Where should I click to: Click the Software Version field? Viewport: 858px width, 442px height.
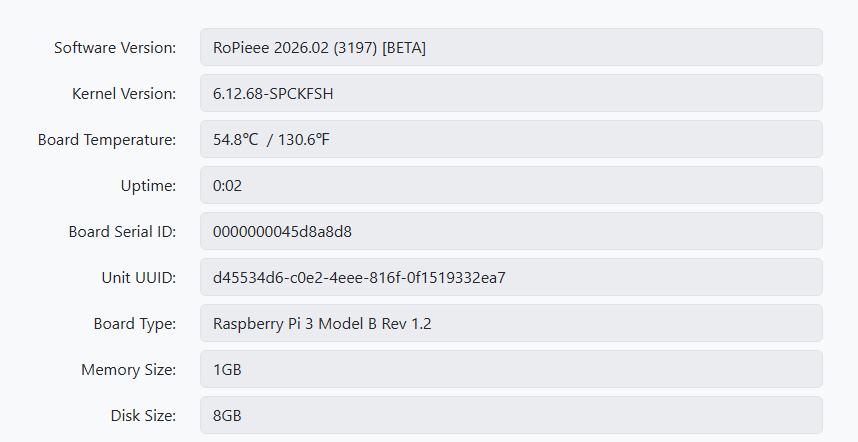(x=510, y=47)
